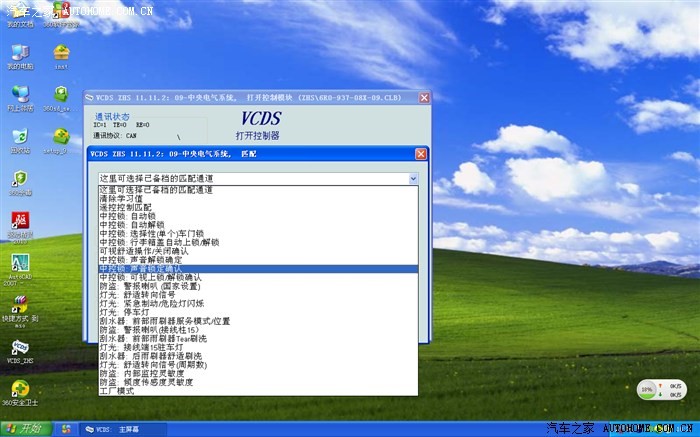
Task: Select 工厂模式 option
Action: pos(258,391)
